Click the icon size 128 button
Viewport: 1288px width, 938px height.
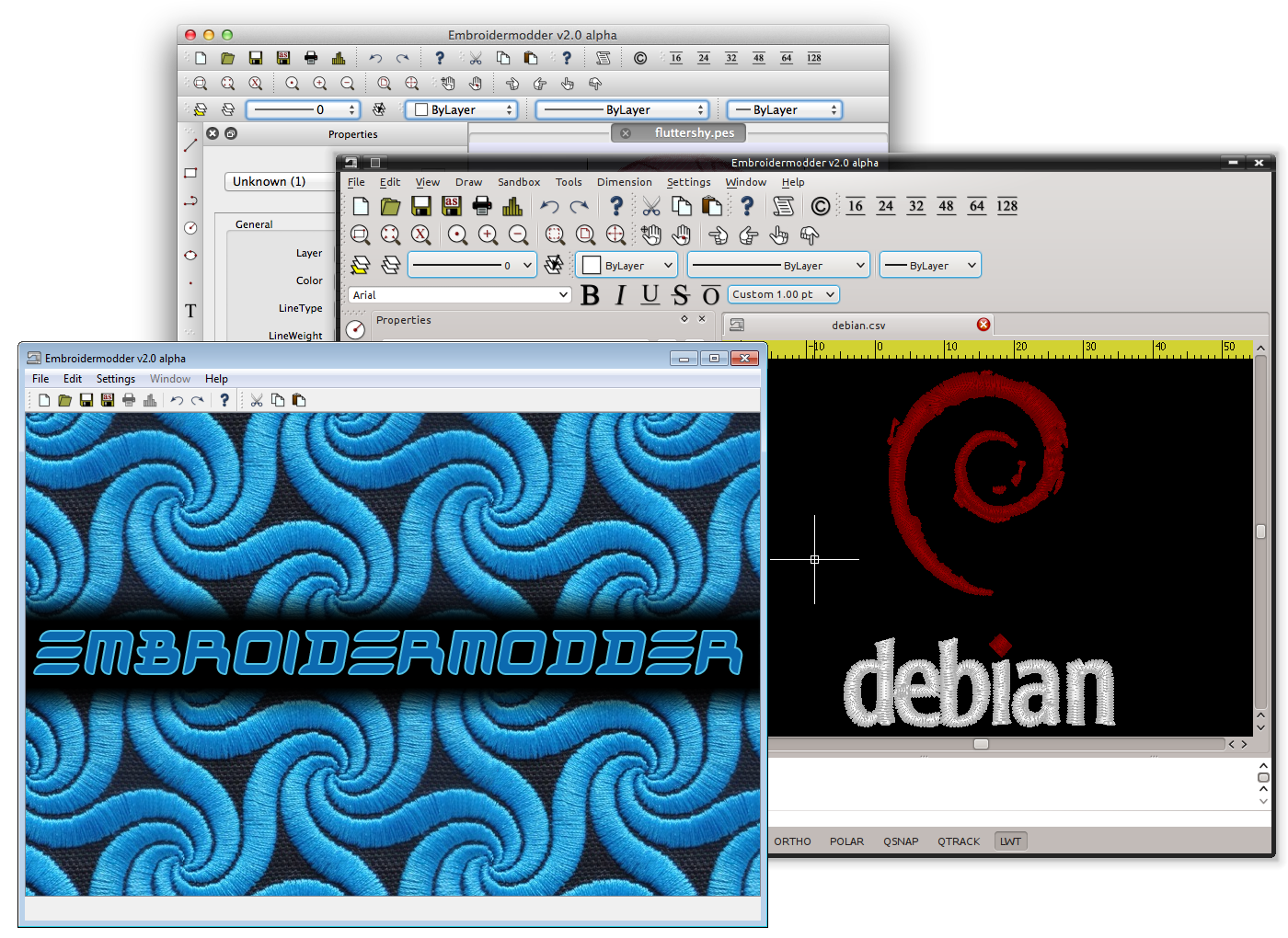point(1007,206)
